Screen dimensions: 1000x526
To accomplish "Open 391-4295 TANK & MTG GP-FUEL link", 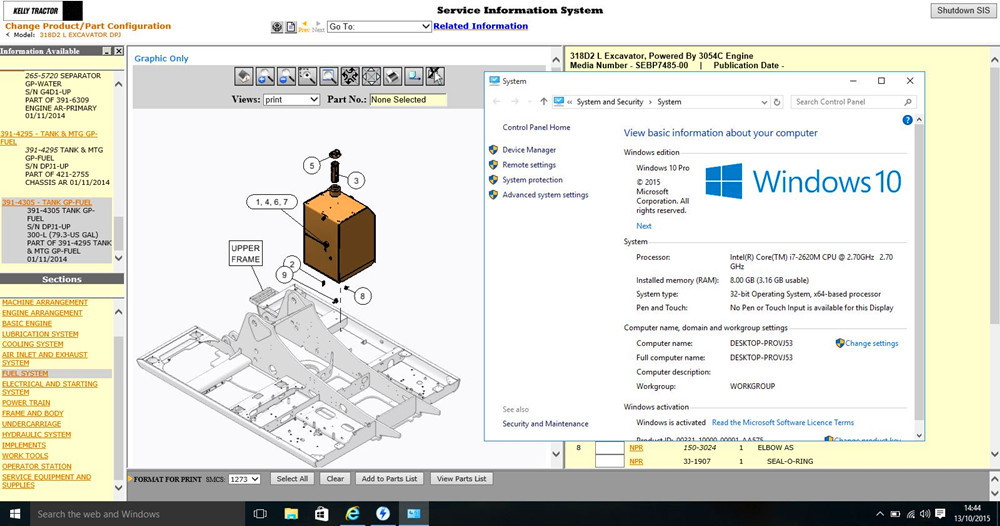I will (48, 138).
